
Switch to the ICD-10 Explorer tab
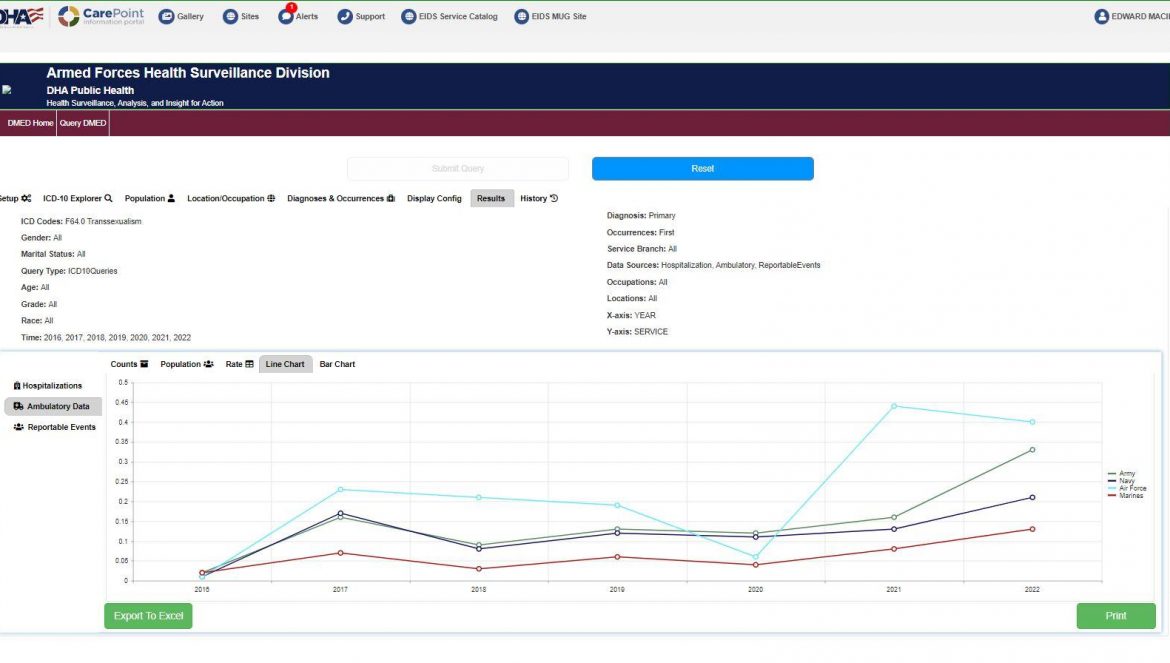(77, 198)
